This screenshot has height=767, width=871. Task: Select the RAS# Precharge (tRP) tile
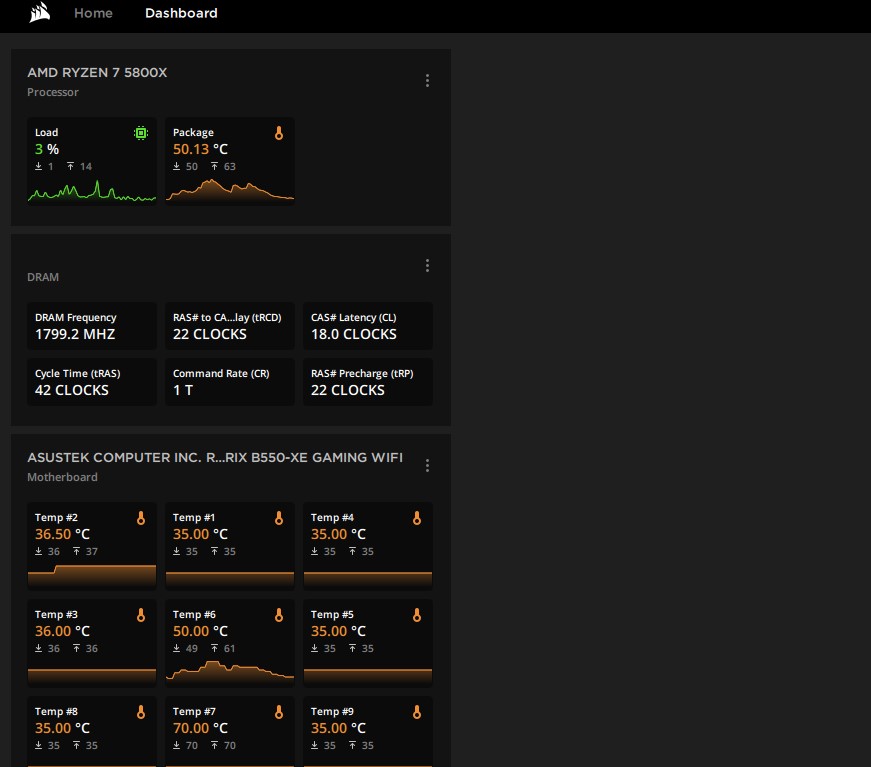pos(368,382)
